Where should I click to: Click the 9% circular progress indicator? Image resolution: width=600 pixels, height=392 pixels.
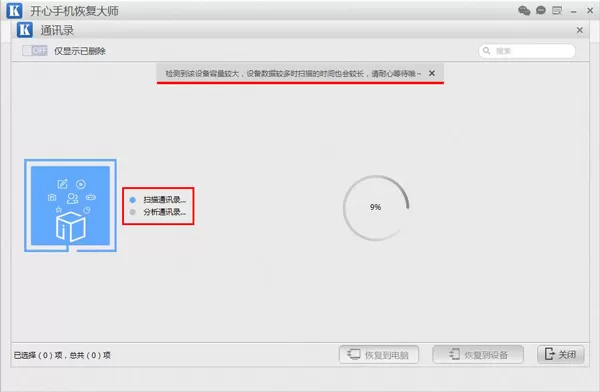tap(376, 207)
